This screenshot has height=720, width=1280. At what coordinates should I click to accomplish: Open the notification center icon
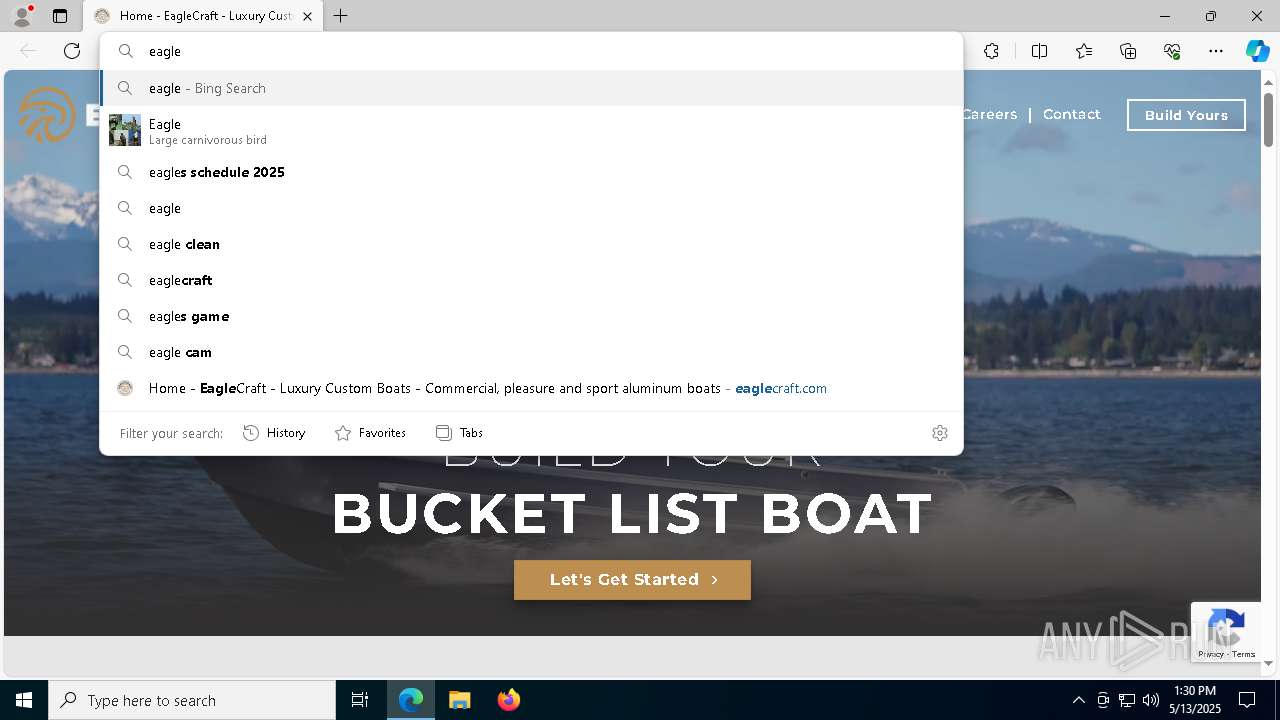click(x=1247, y=700)
